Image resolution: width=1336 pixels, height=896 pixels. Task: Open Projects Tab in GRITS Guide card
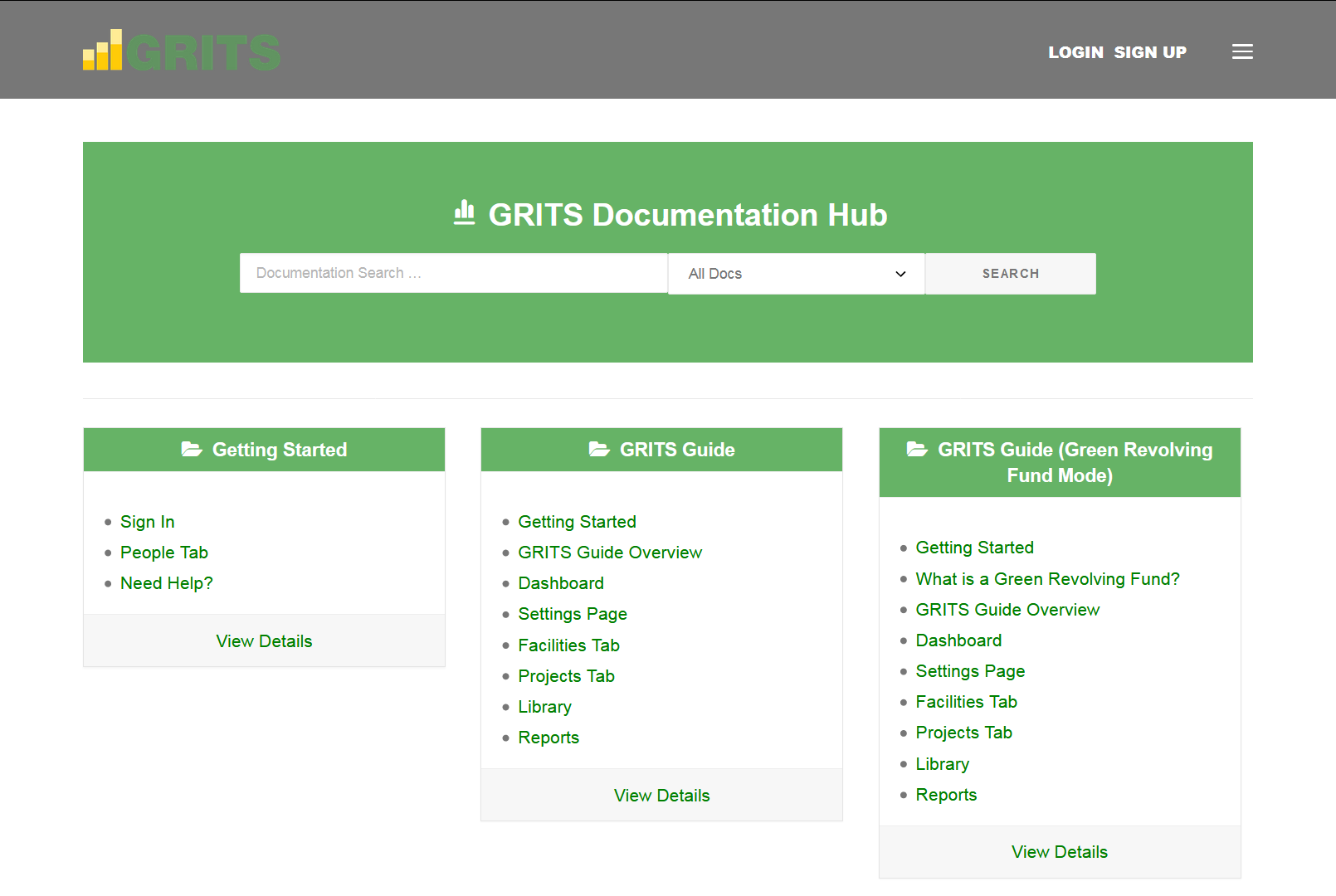[567, 676]
